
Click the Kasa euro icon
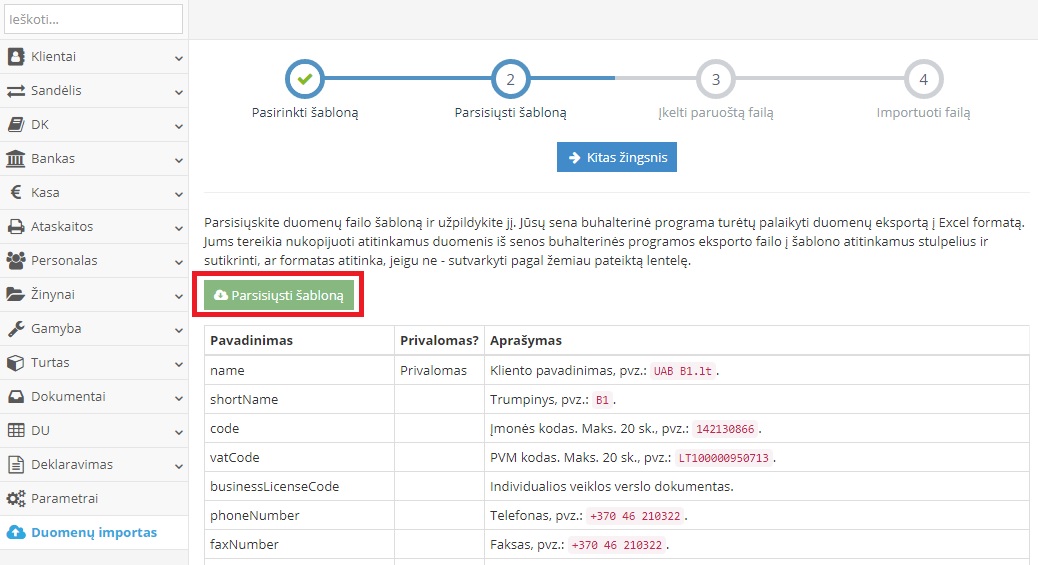tap(16, 193)
